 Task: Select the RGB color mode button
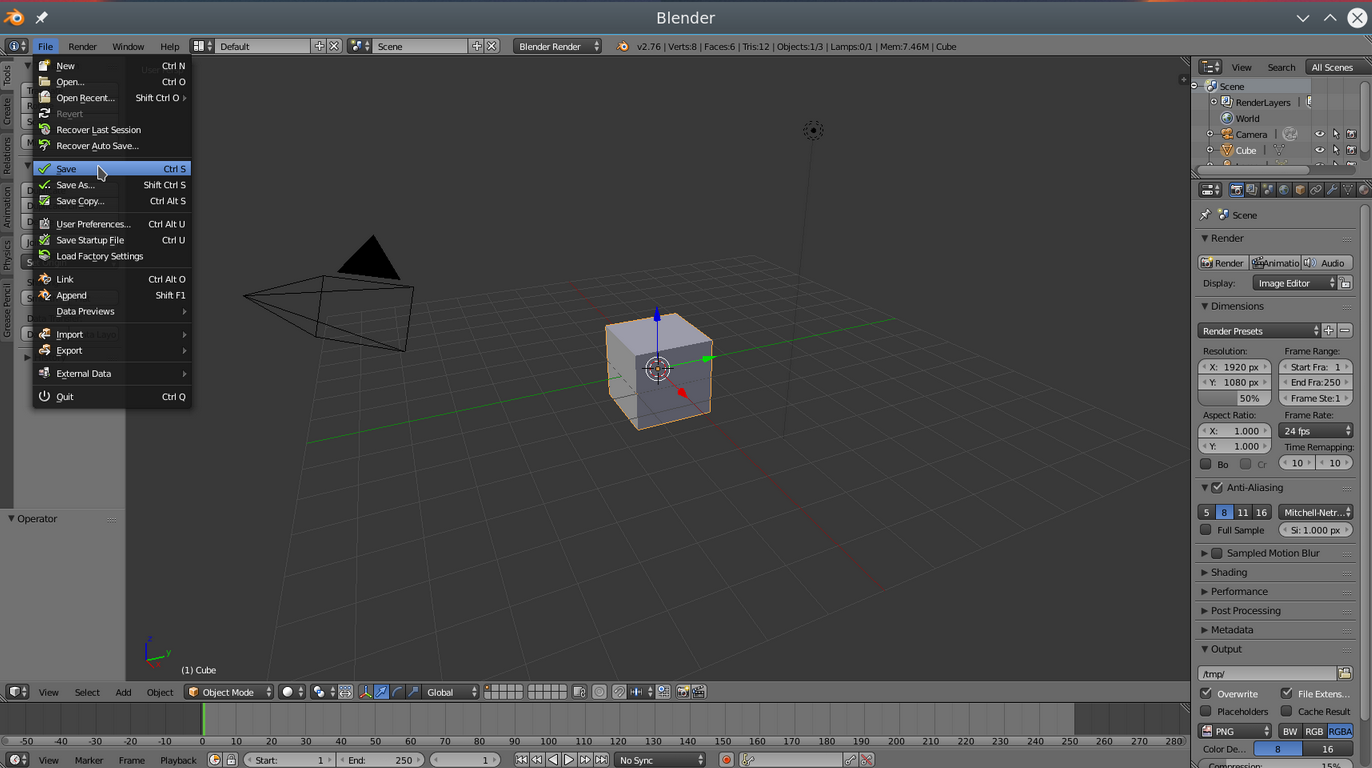coord(1314,731)
